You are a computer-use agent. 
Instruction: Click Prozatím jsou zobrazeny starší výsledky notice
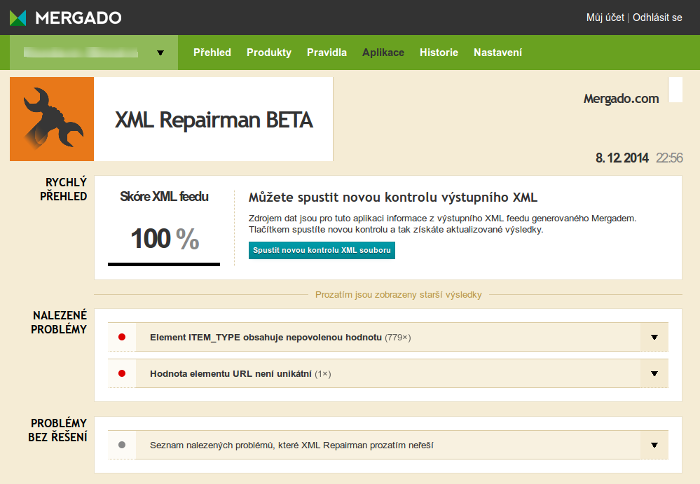click(x=398, y=295)
